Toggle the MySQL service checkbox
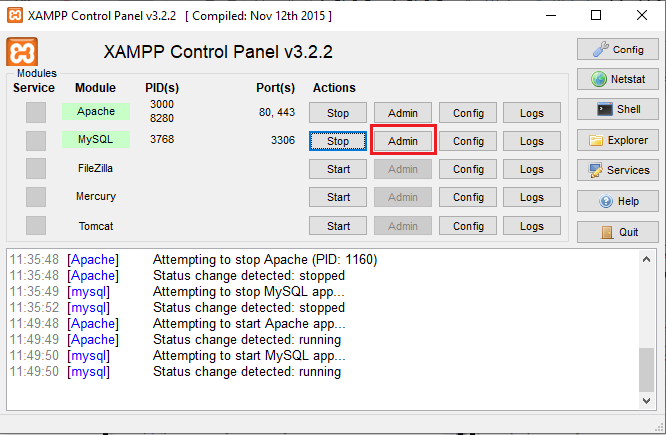 tap(36, 141)
